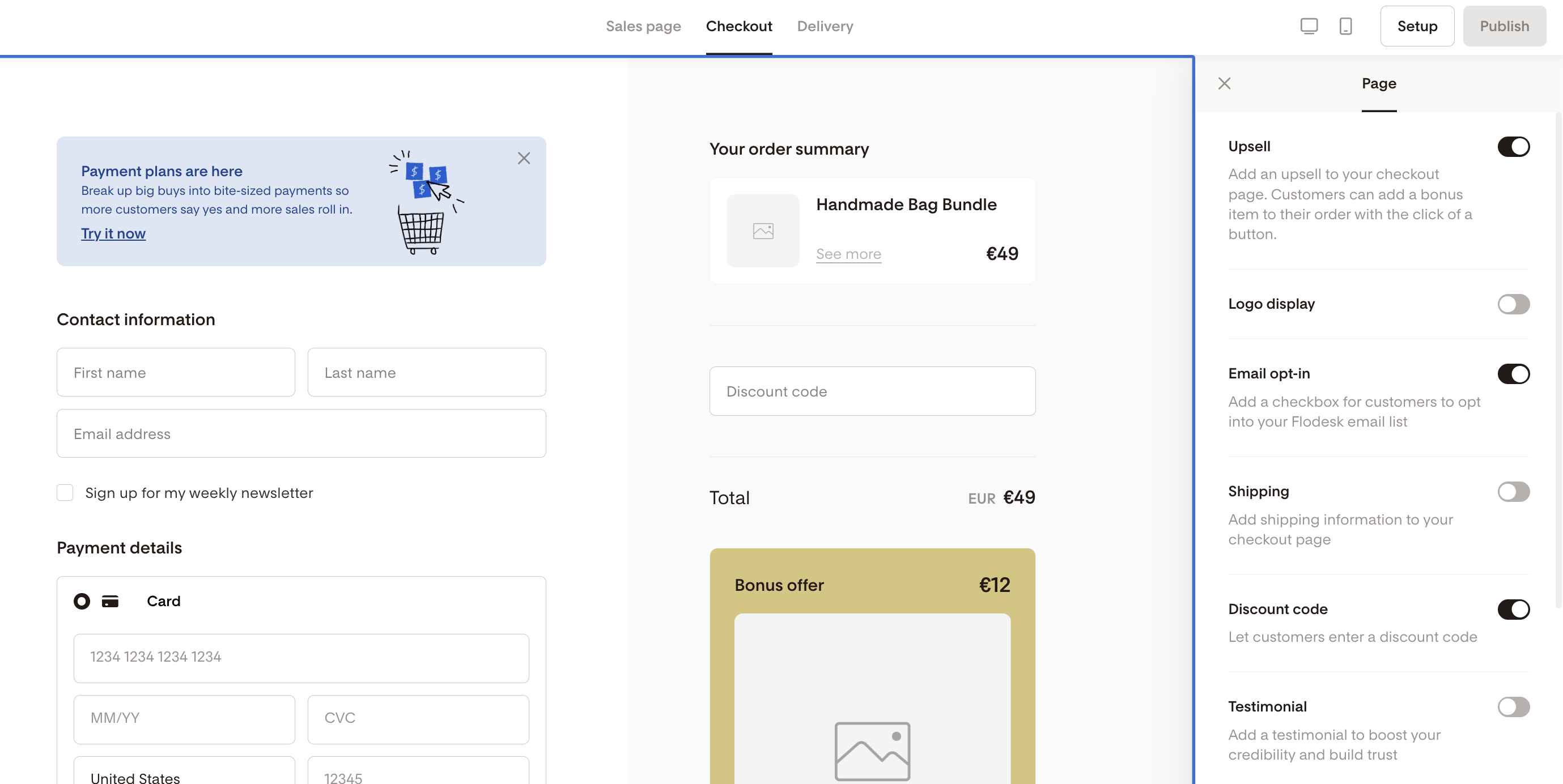
Task: Go to the Delivery tab
Action: (825, 26)
